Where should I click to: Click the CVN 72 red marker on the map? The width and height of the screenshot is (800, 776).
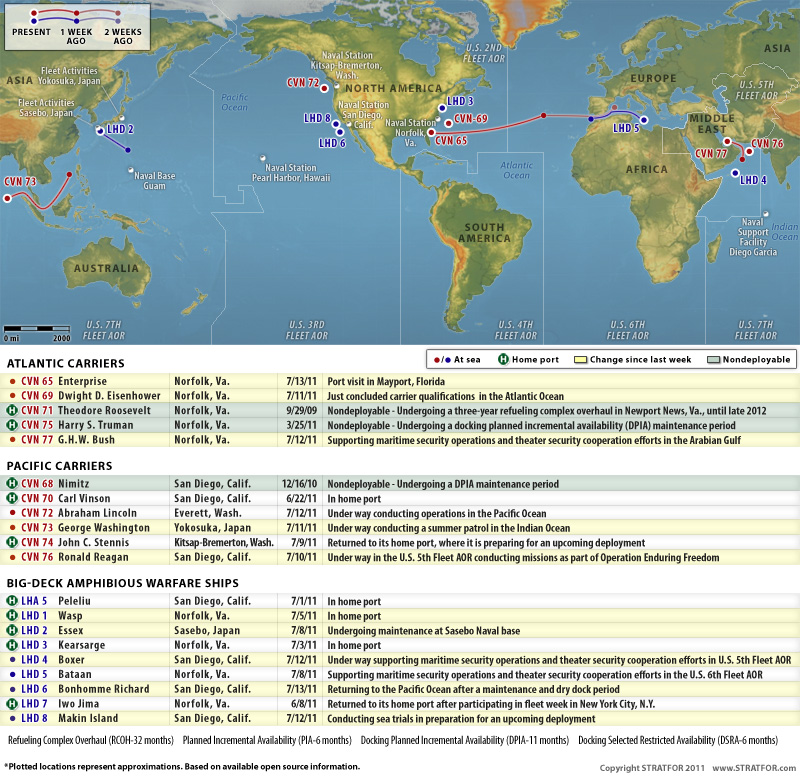pyautogui.click(x=324, y=88)
